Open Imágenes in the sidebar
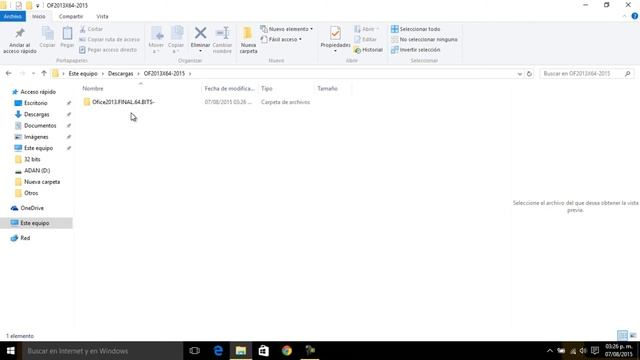Screen dimensions: 640x360 point(31,137)
